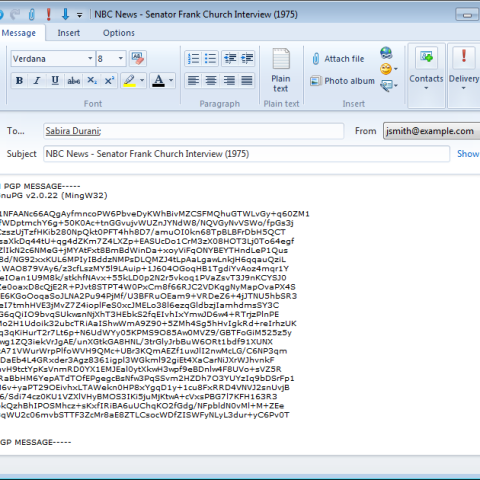This screenshot has width=480, height=480.
Task: Apply yellow text highlight color
Action: 129,80
